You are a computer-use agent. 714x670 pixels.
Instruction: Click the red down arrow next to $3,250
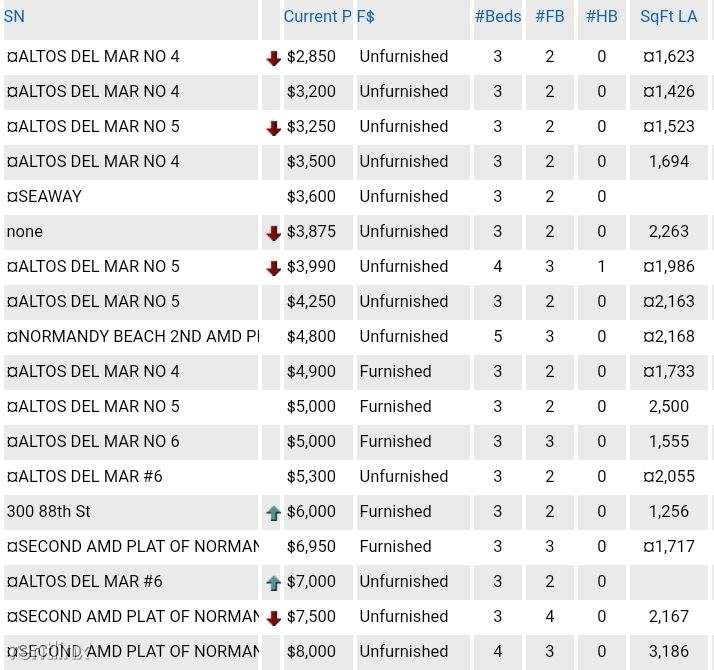[x=273, y=128]
